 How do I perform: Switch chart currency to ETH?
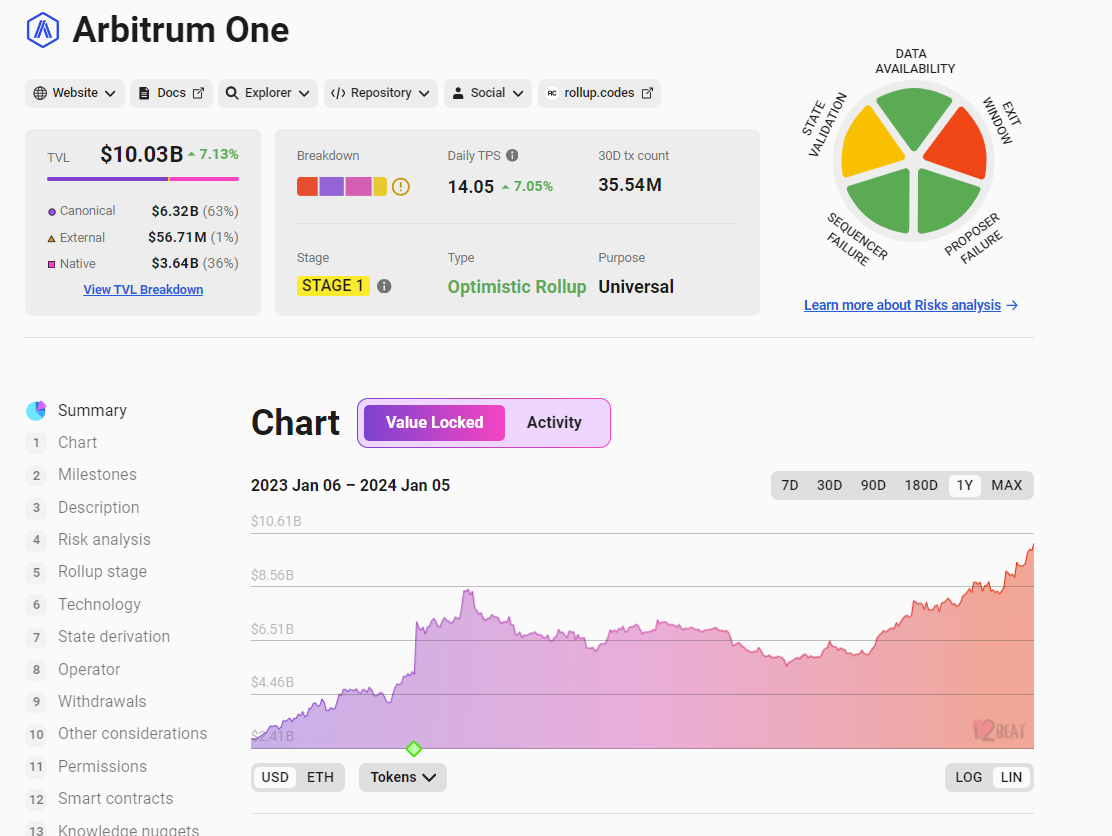click(320, 777)
